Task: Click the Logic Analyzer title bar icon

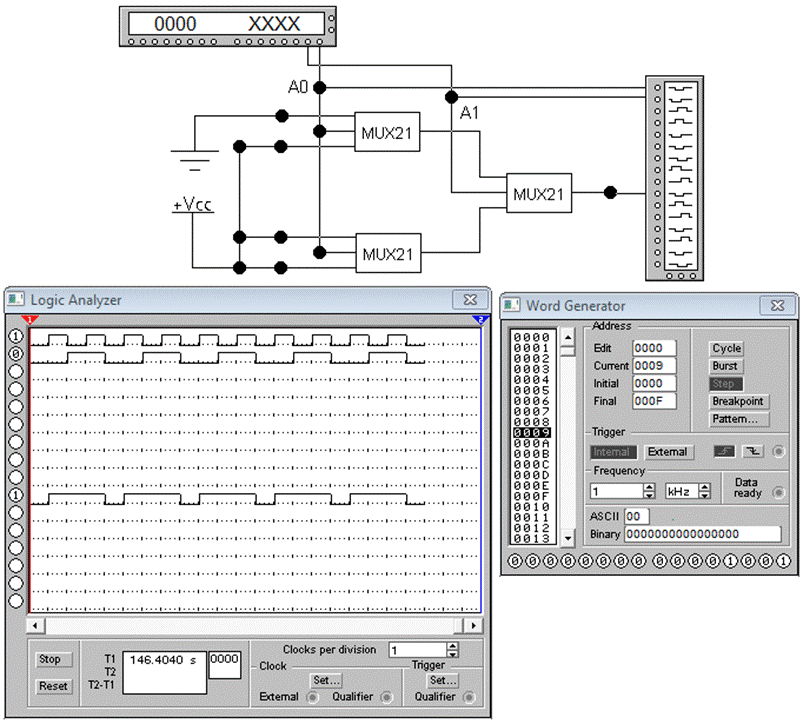Action: click(x=17, y=299)
